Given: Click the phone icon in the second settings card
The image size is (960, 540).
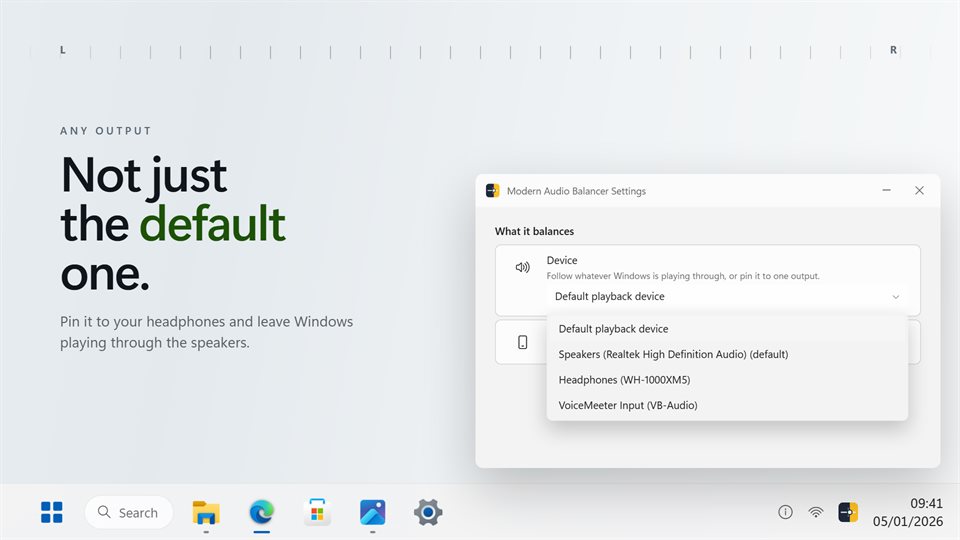Looking at the screenshot, I should pyautogui.click(x=522, y=342).
